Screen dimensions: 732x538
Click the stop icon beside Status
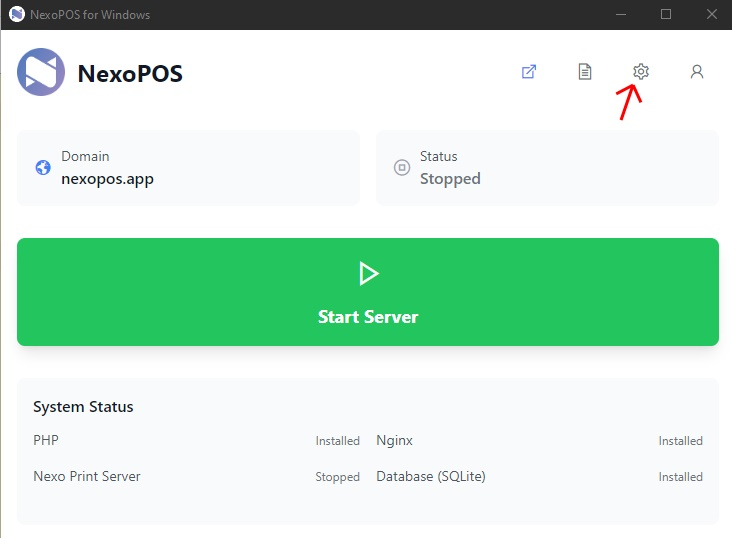point(402,167)
